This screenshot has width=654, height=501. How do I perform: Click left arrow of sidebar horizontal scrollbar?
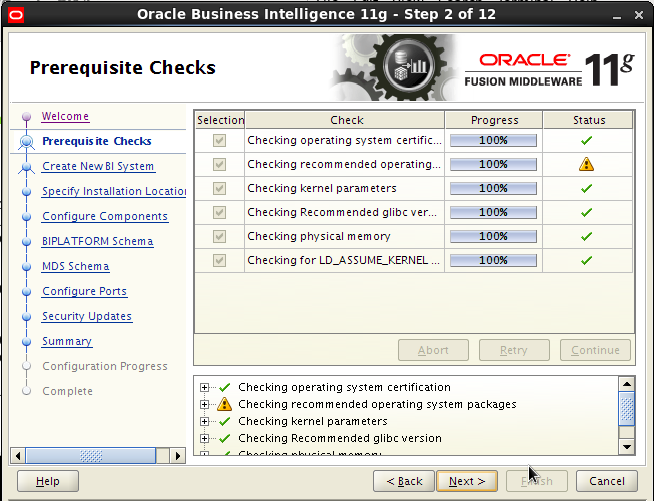[18, 456]
